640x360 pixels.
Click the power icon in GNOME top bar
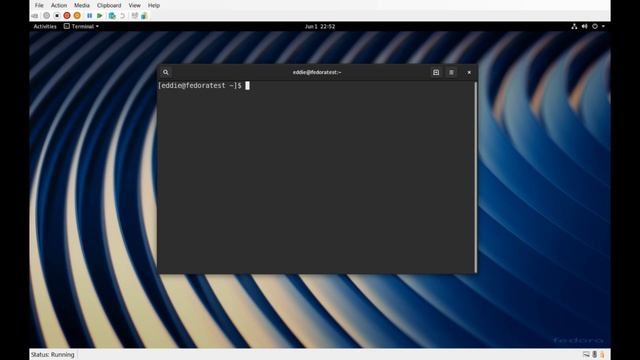(595, 26)
